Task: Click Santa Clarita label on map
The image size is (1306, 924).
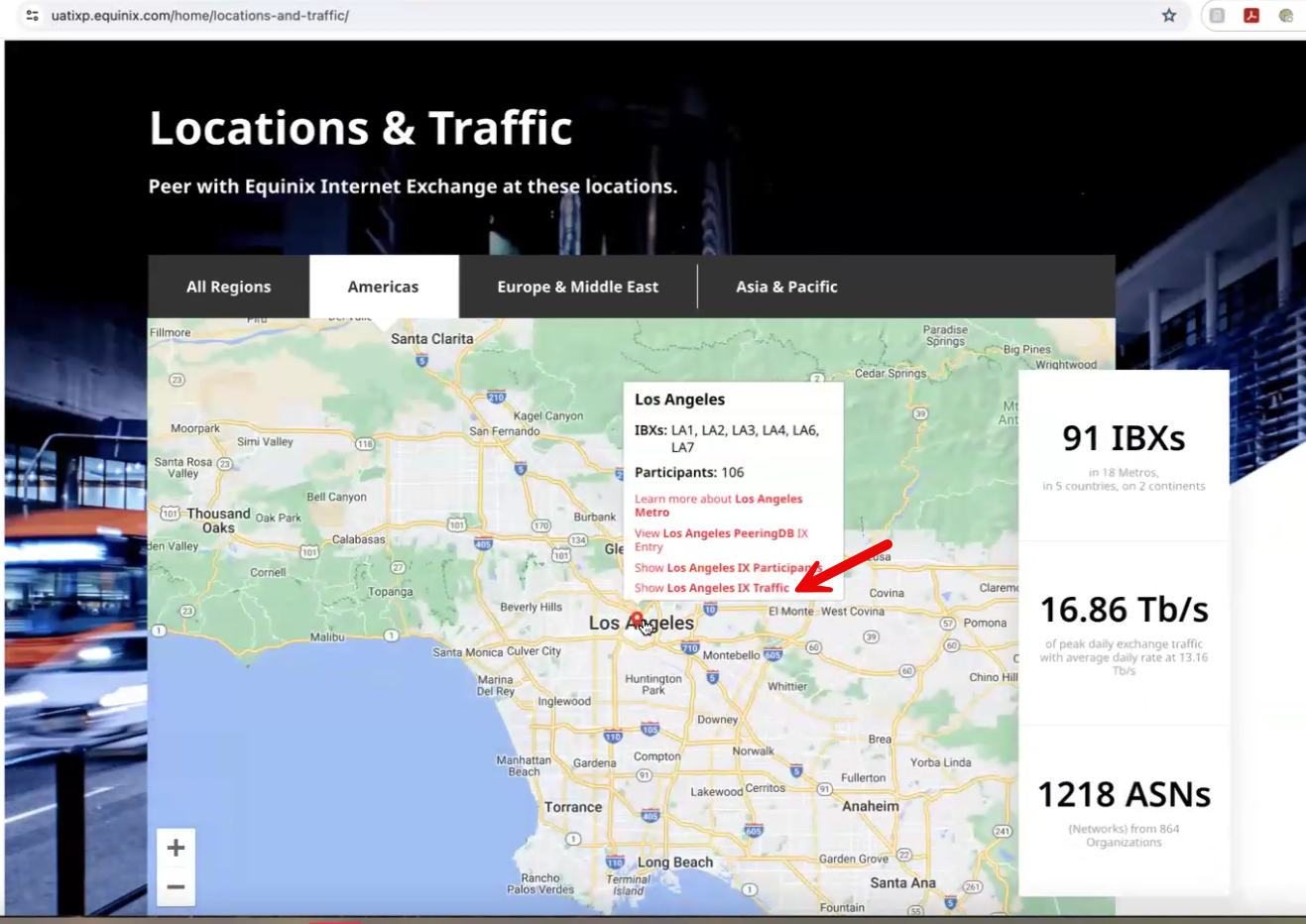Action: pos(431,338)
